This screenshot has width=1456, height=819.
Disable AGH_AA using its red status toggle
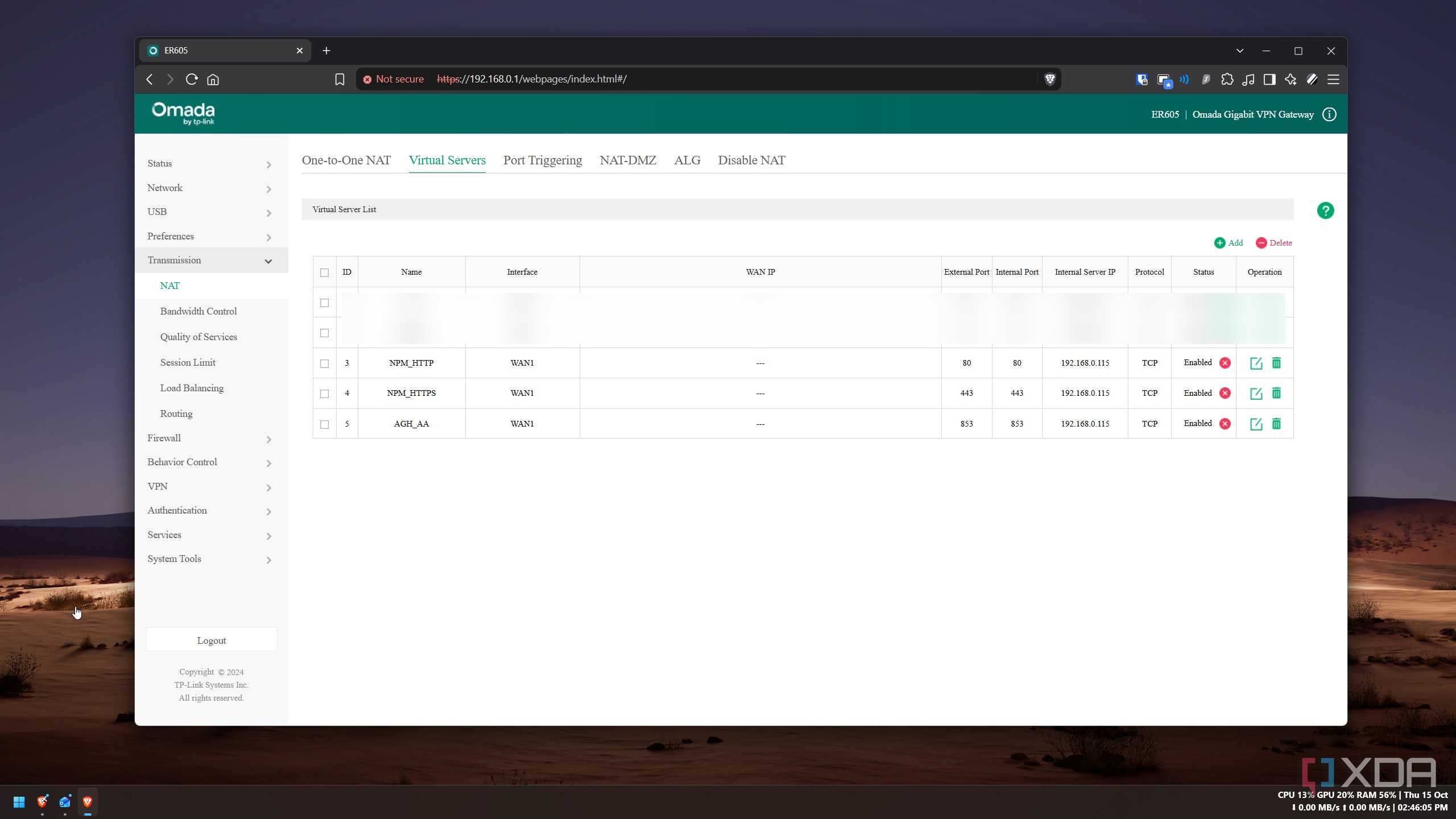pyautogui.click(x=1225, y=424)
